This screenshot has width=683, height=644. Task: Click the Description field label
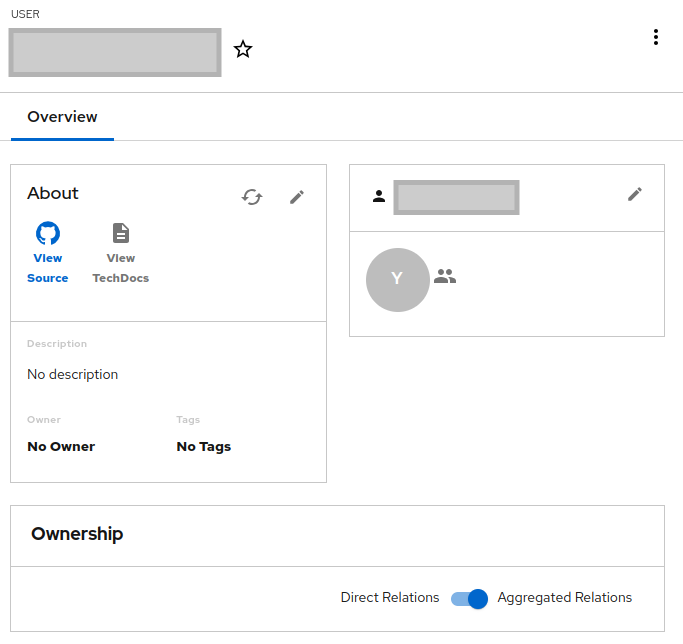click(57, 344)
